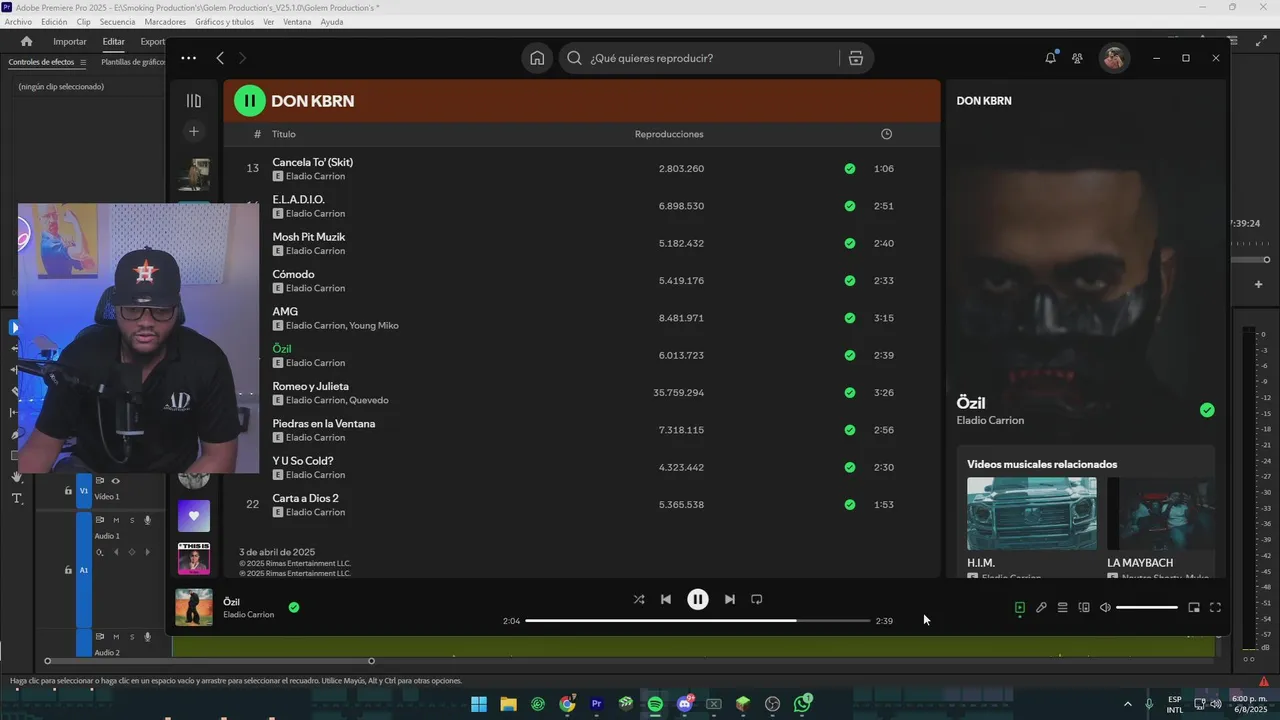Toggle repeat in Spotify player

click(x=757, y=599)
